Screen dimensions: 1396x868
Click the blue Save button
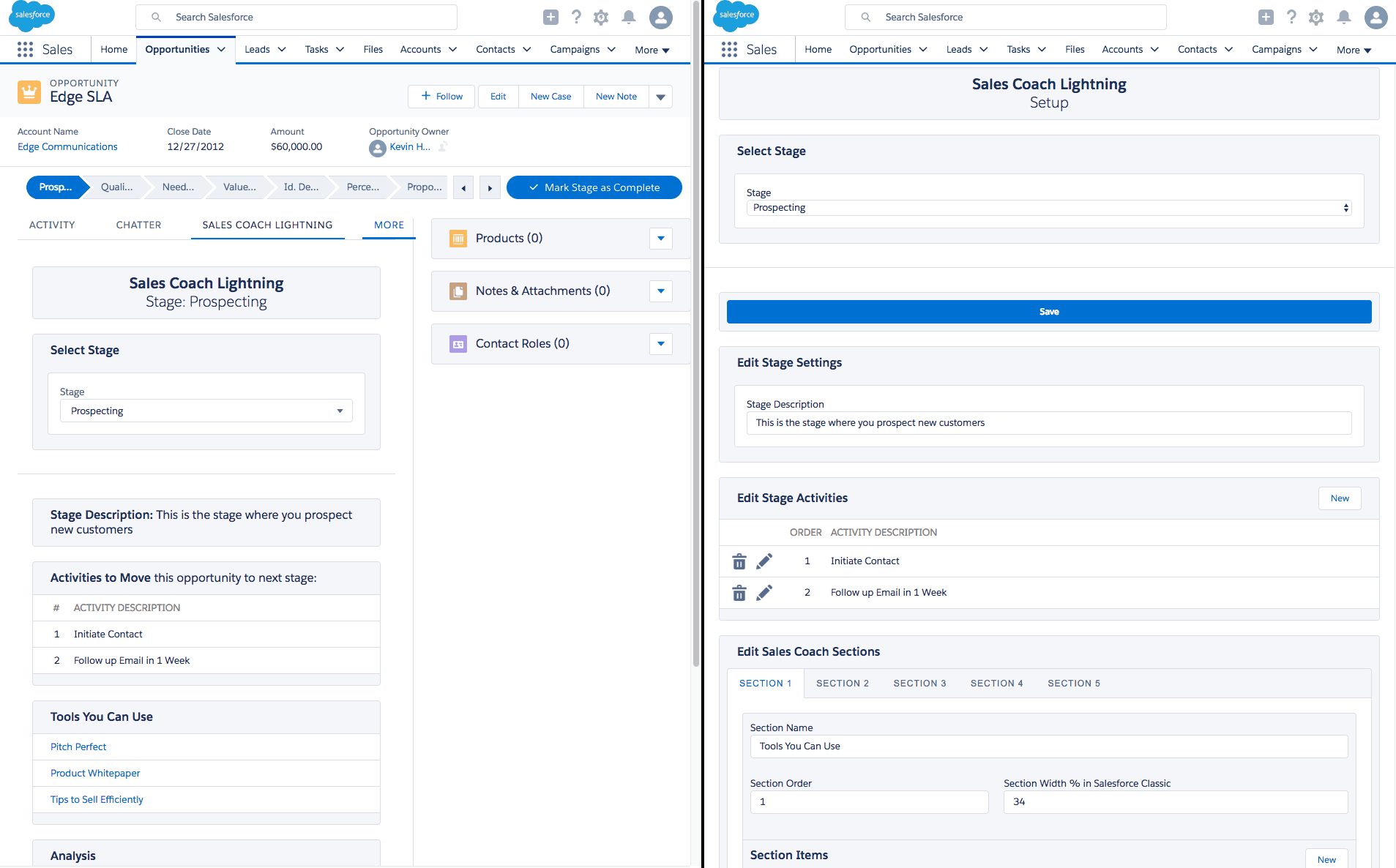1048,312
